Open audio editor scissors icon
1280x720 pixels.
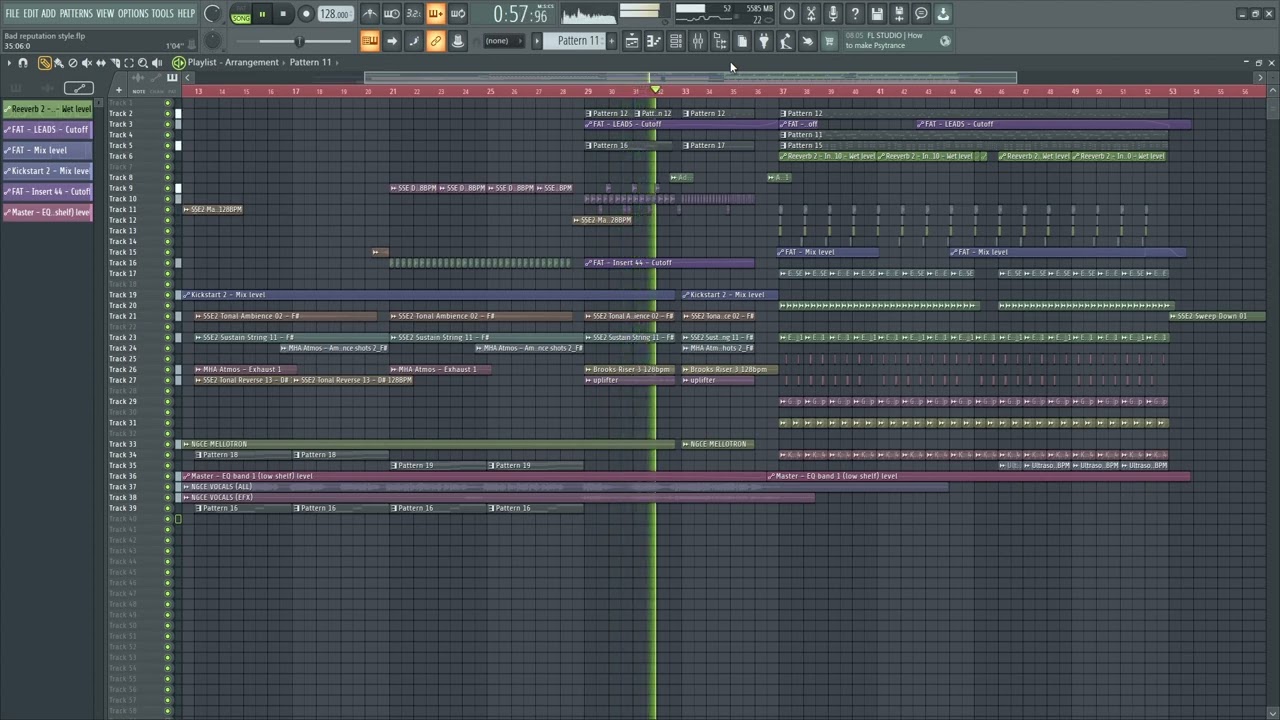click(812, 14)
